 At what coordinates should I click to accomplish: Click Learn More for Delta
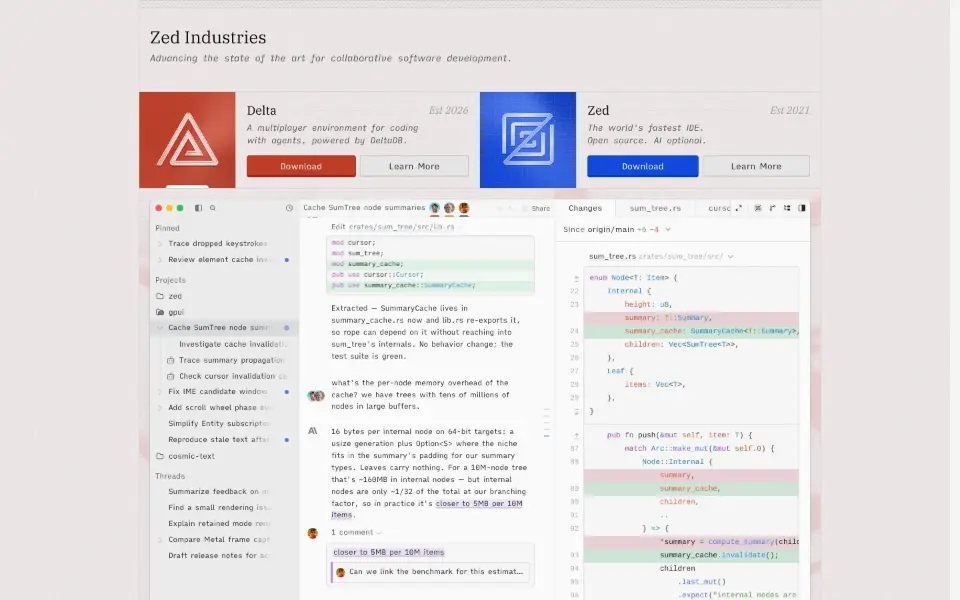coord(414,166)
